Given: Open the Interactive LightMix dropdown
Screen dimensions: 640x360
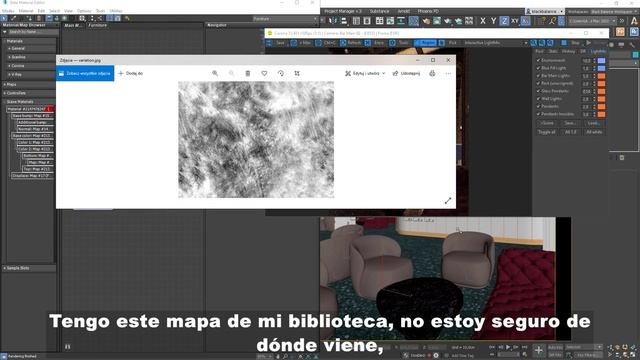Looking at the screenshot, I should 495,42.
